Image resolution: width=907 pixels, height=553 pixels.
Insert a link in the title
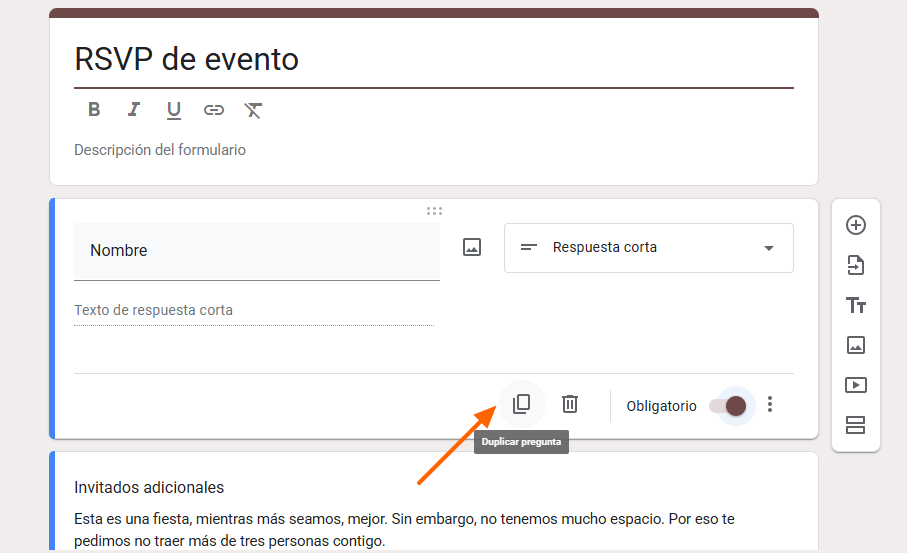click(x=213, y=110)
